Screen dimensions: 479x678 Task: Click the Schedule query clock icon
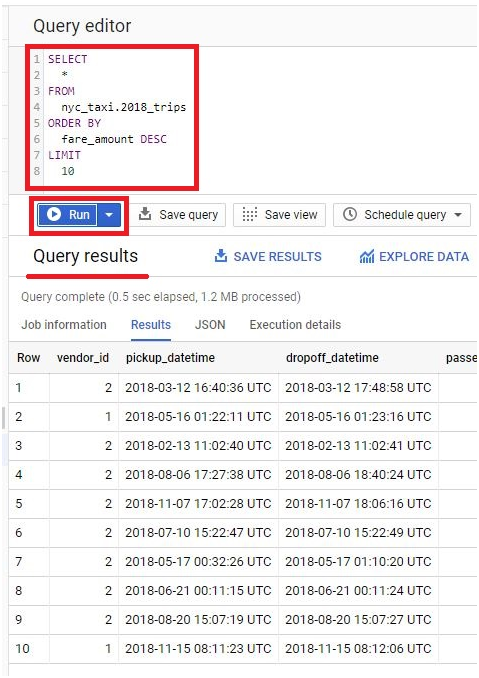click(349, 214)
